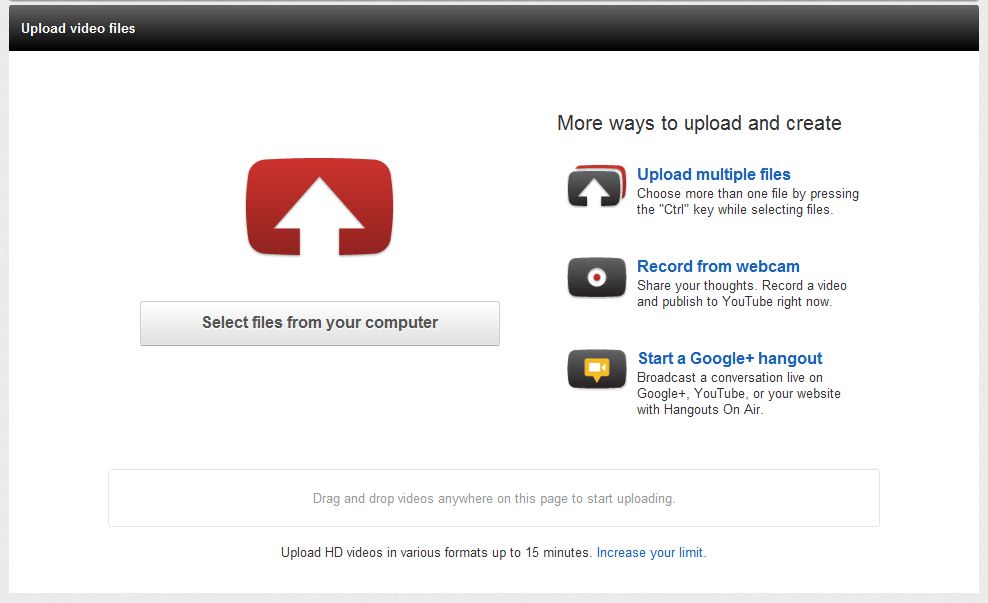Click the Upload video files header title
Screen dimensions: 988x603
78,28
